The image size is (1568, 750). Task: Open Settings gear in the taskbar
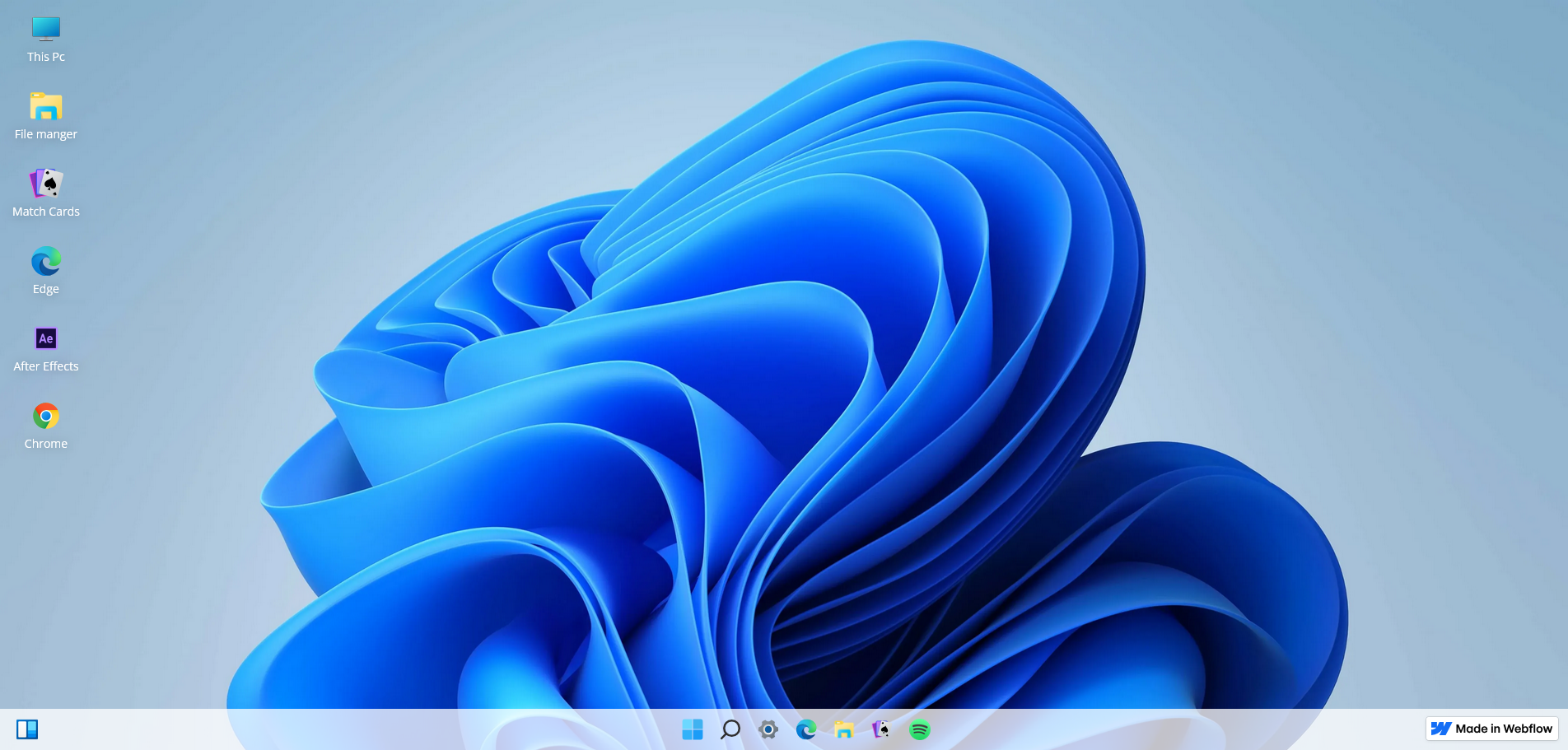click(768, 729)
